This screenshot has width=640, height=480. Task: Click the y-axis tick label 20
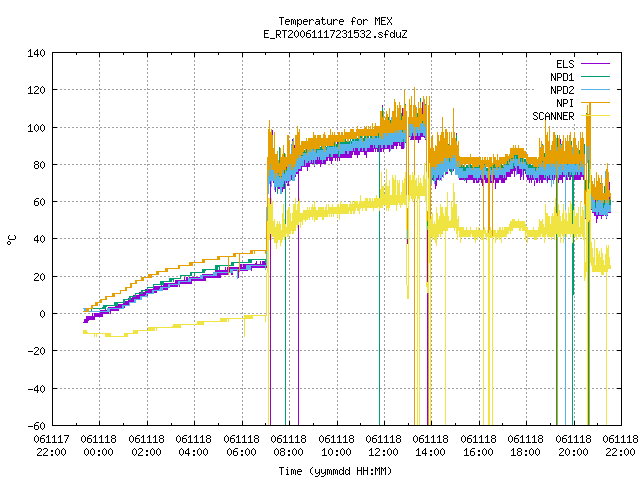(x=39, y=277)
